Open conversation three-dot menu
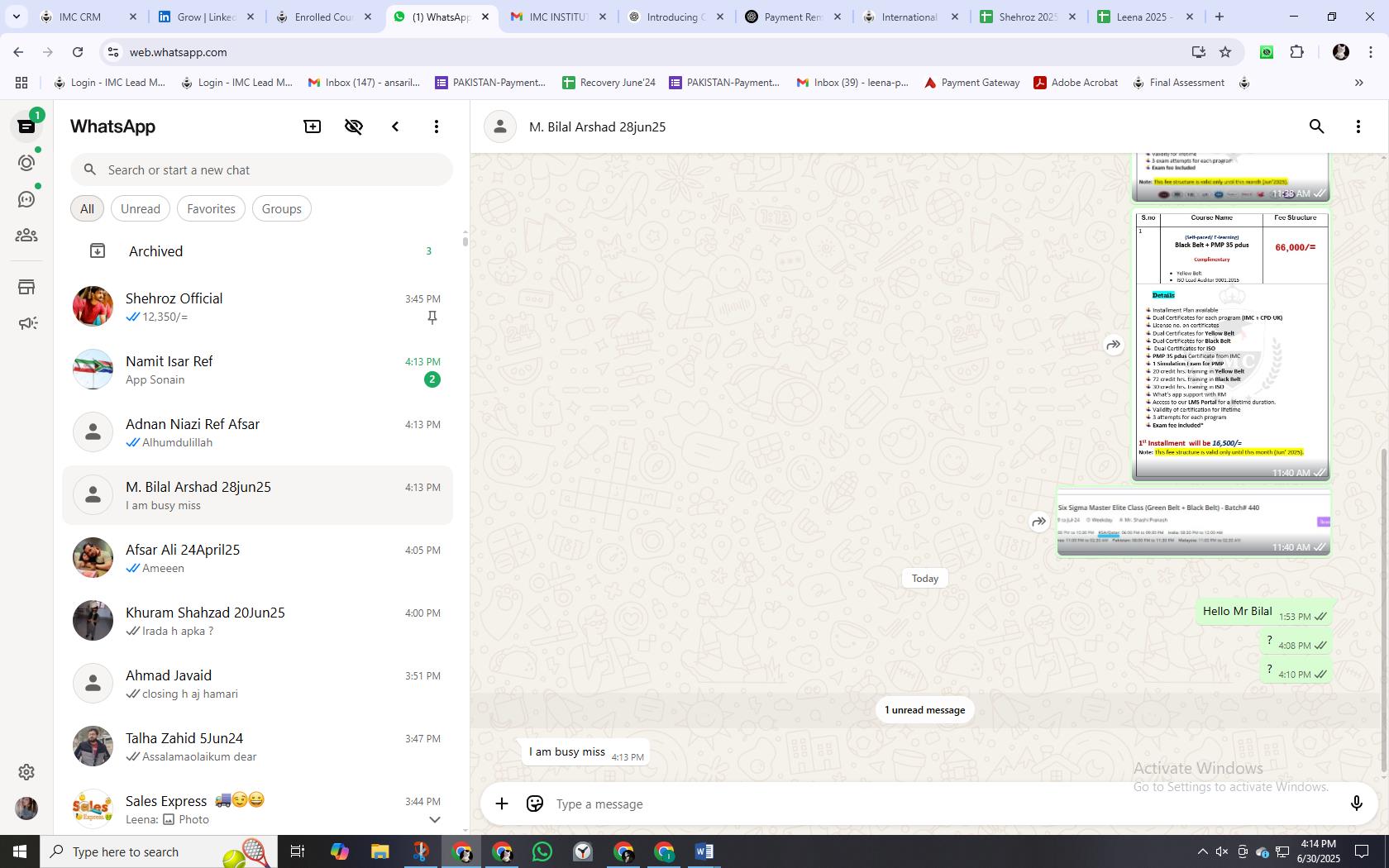The height and width of the screenshot is (868, 1389). click(1358, 126)
